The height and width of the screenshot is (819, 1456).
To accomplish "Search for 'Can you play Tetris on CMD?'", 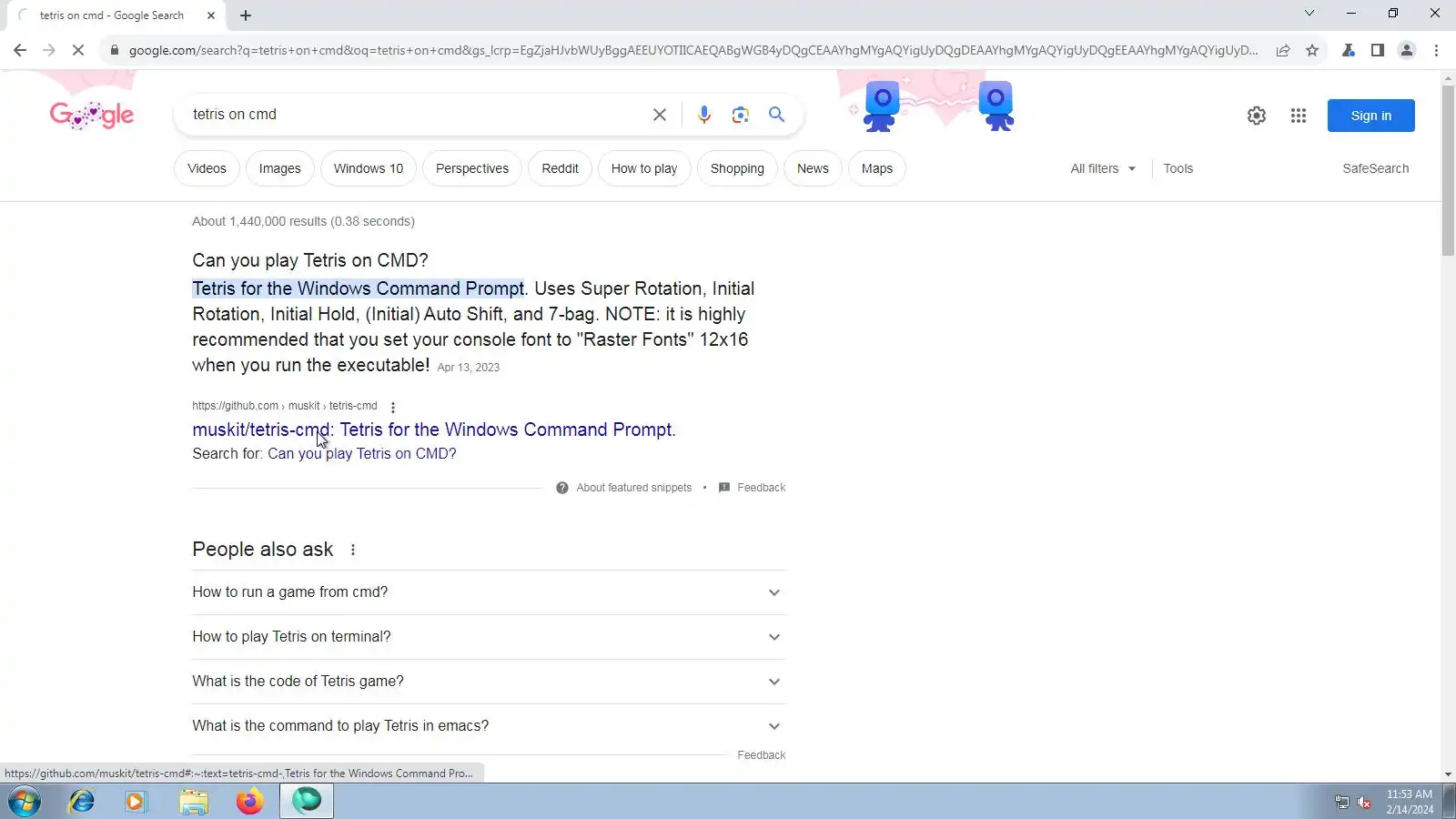I will pos(362,453).
